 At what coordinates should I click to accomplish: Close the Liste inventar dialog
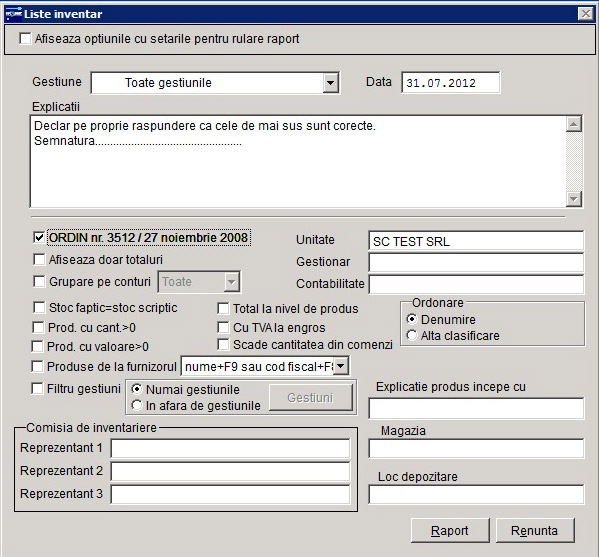tap(585, 14)
